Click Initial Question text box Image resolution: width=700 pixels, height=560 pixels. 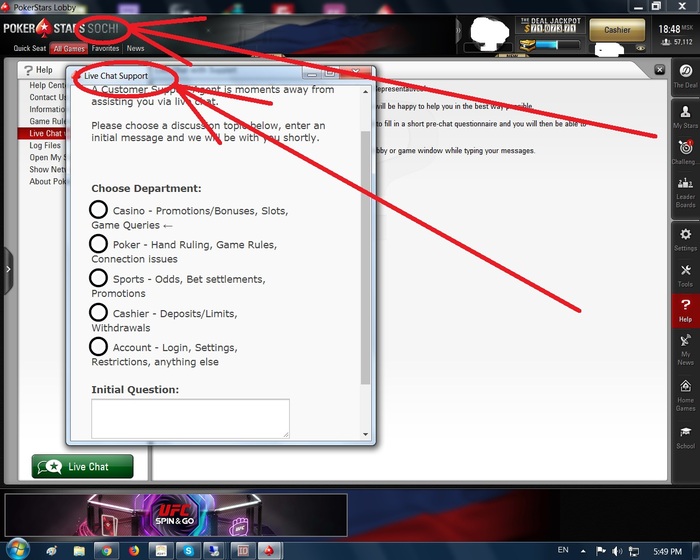(x=190, y=418)
